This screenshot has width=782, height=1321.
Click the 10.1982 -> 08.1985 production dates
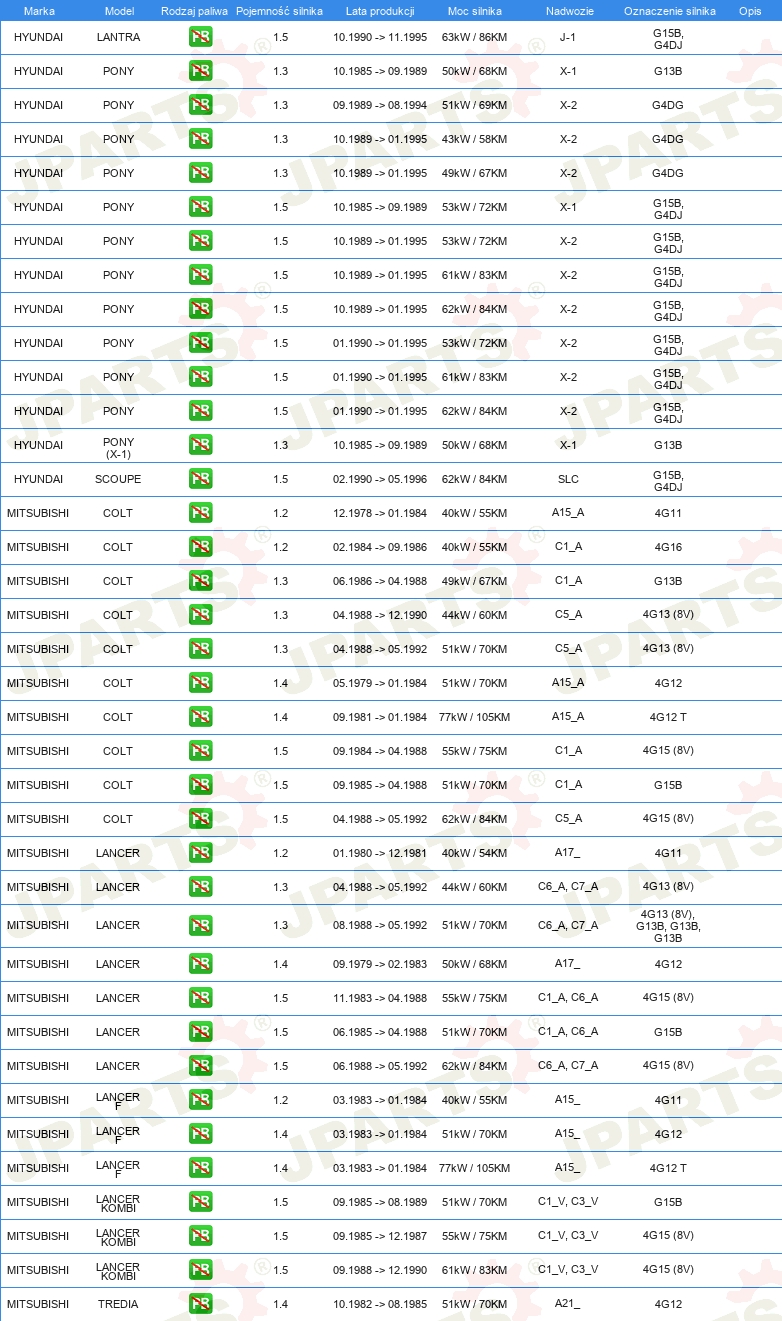[380, 1304]
